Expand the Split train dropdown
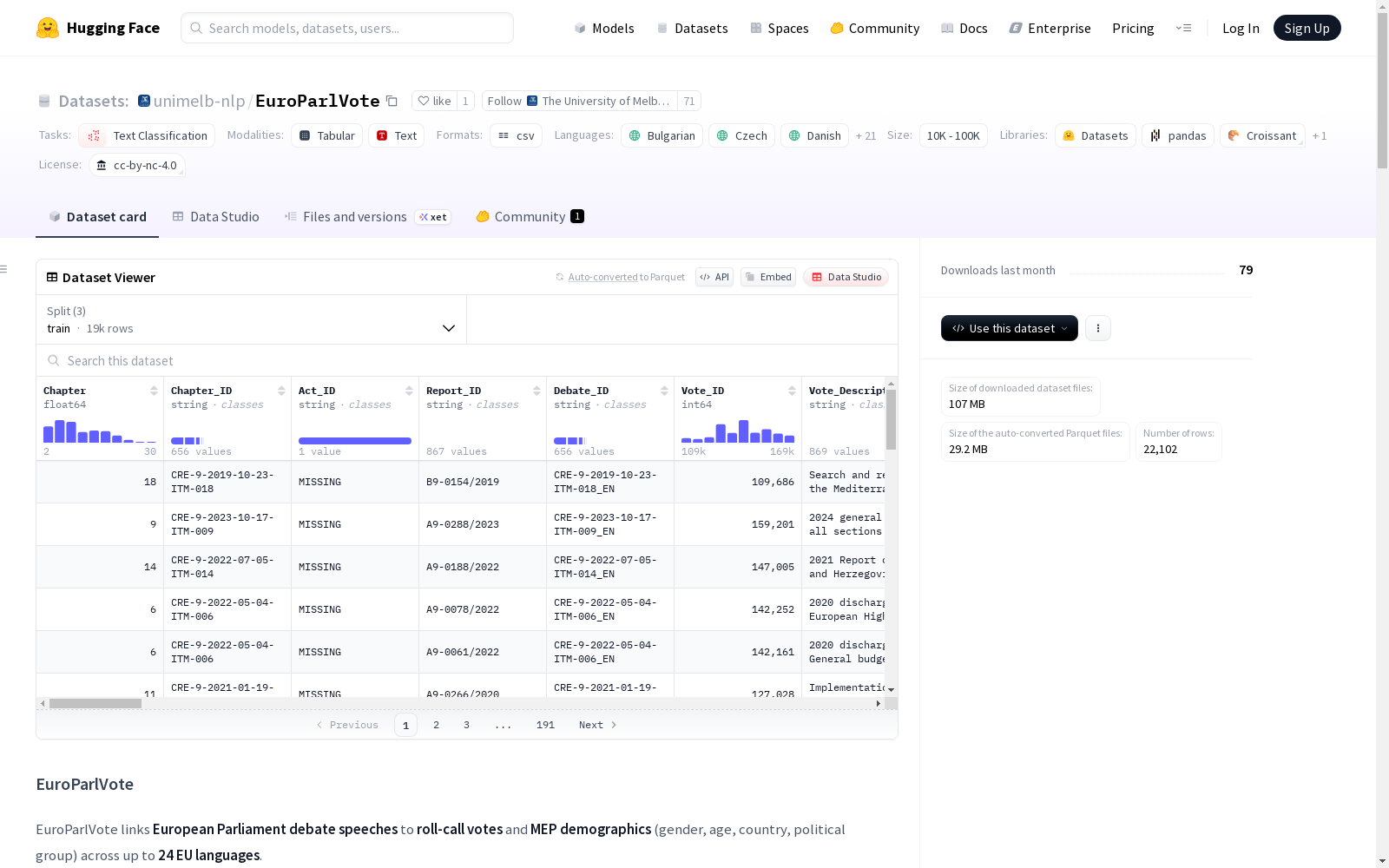The width and height of the screenshot is (1389, 868). [251, 319]
